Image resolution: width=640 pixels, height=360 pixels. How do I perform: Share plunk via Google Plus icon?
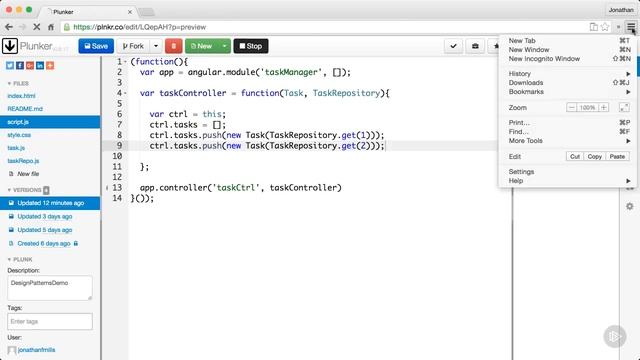tap(30, 65)
